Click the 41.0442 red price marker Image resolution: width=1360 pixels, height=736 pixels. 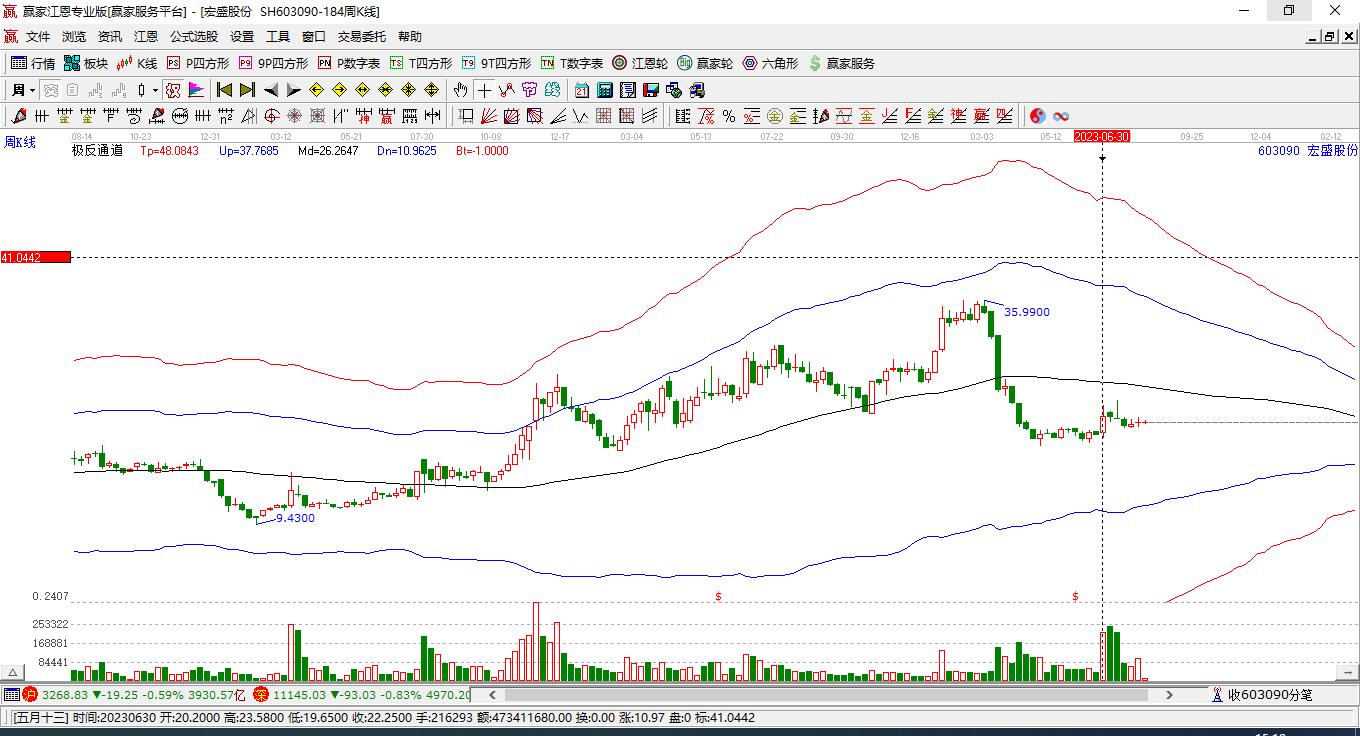coord(36,258)
